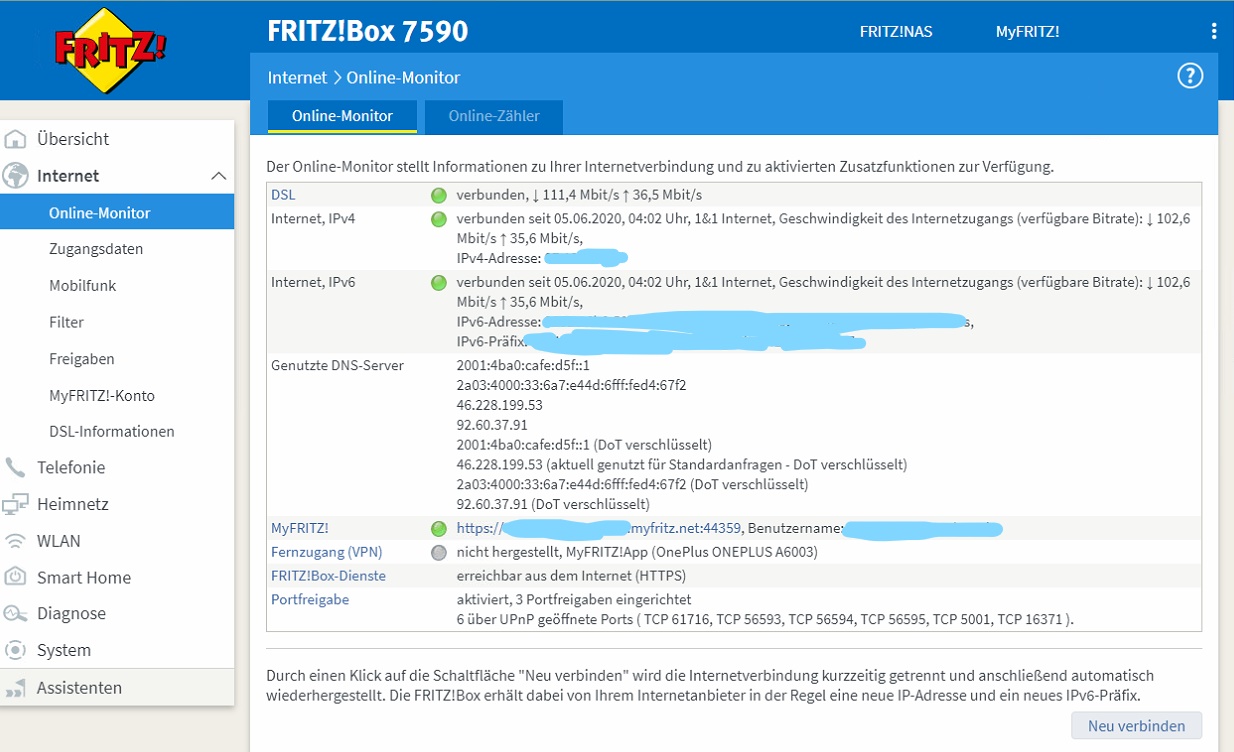This screenshot has width=1234, height=752.
Task: Collapse the Internet menu chevron
Action: [x=219, y=176]
